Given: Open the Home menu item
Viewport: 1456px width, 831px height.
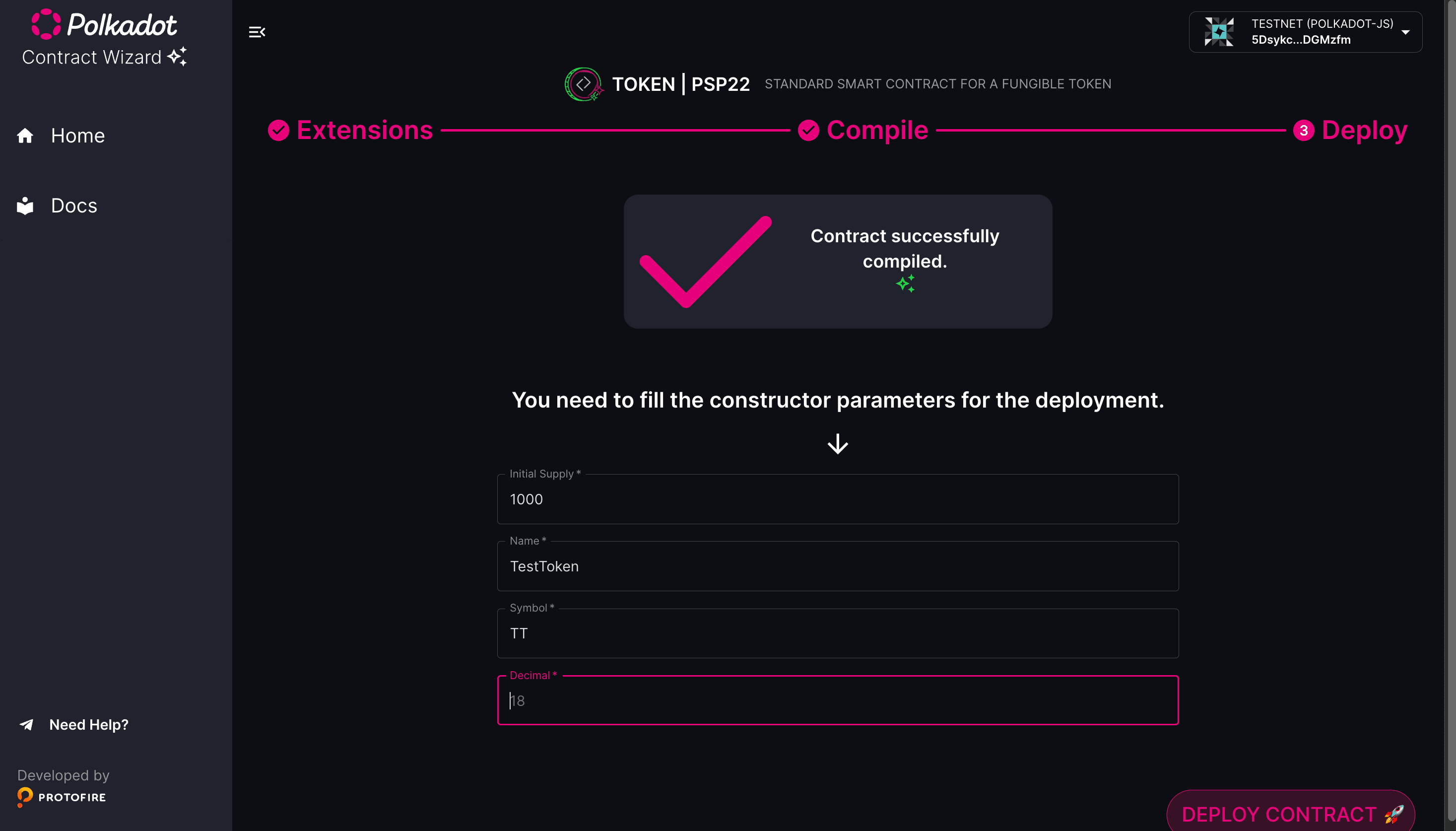Looking at the screenshot, I should pyautogui.click(x=77, y=136).
